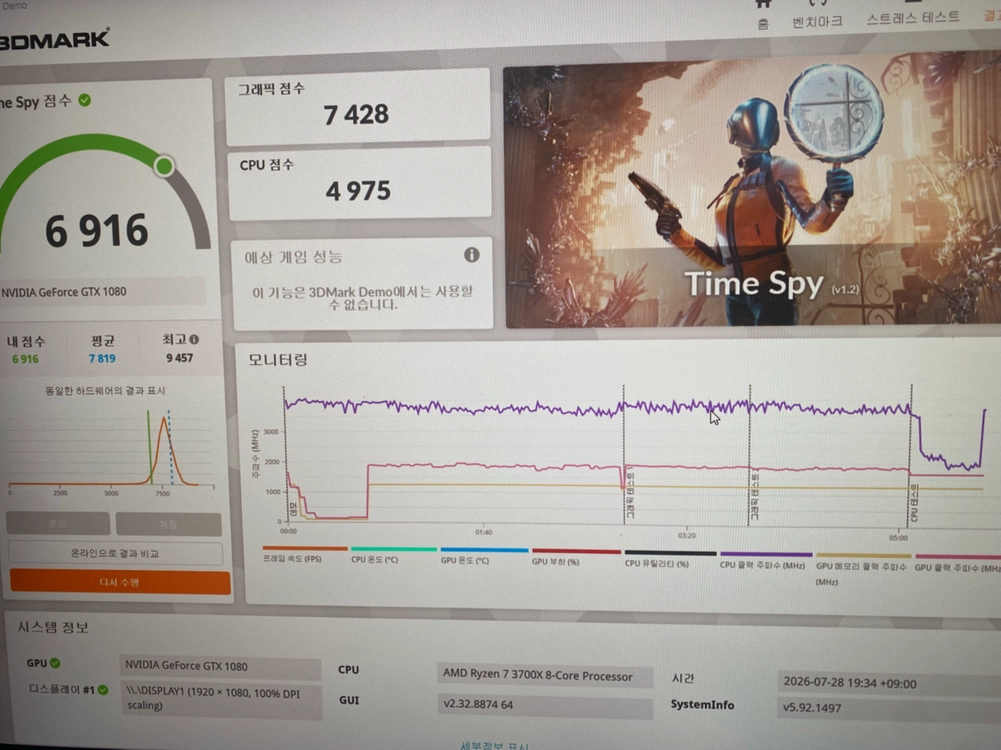Click CPU 테스트 marker in monitoring chart

913,503
